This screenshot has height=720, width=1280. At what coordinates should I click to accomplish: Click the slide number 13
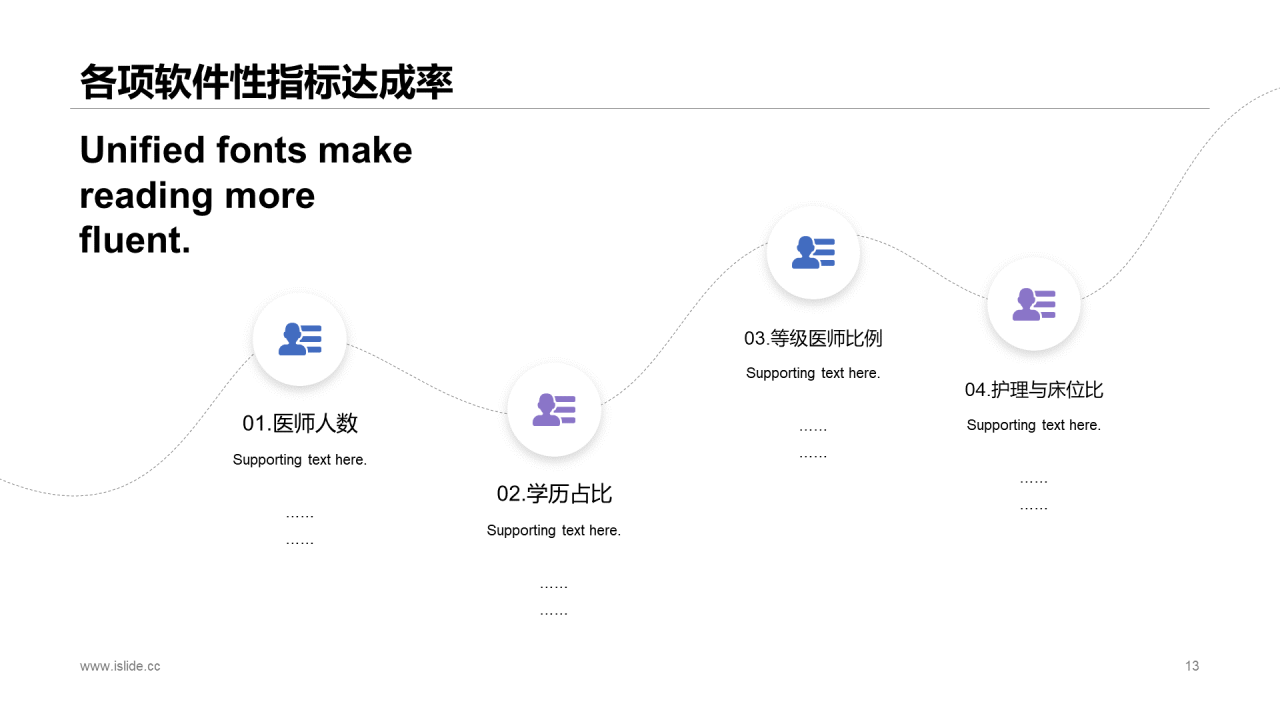(x=1192, y=666)
